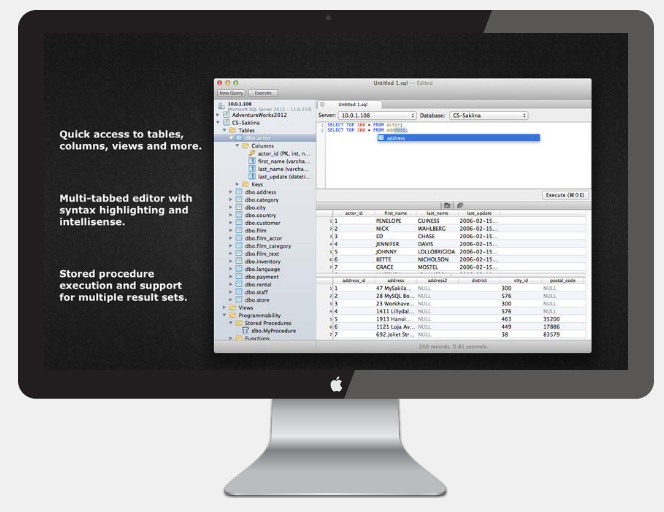Screen dimensions: 664x512
Task: Collapse the Columns folder under dbo.actor
Action: (238, 145)
